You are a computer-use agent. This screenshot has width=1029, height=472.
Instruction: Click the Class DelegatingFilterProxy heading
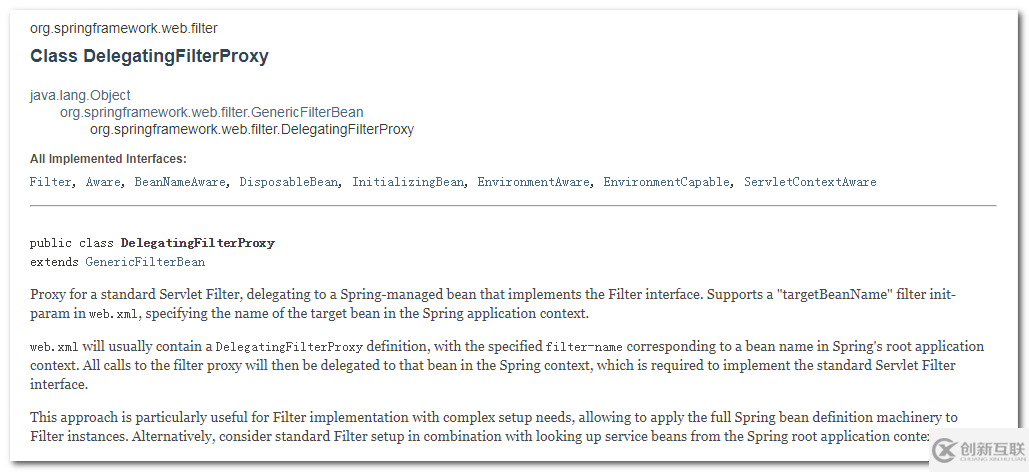point(149,56)
